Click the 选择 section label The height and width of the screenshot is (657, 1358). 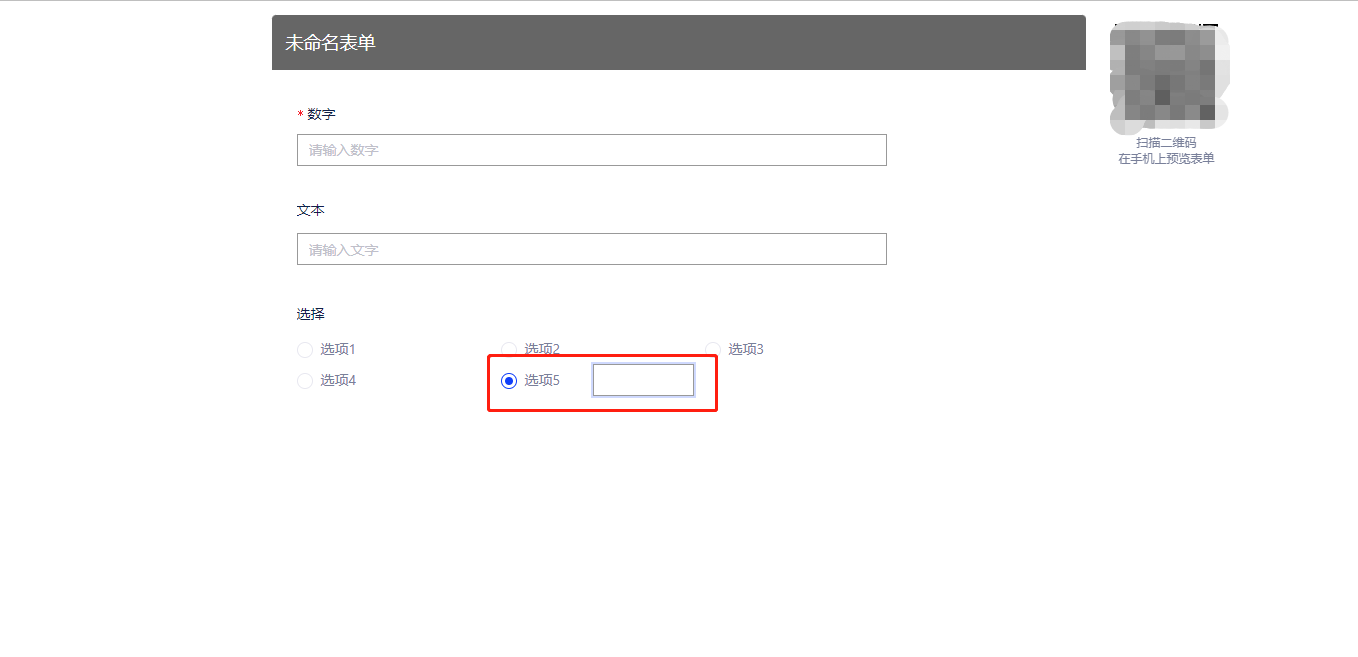[311, 314]
